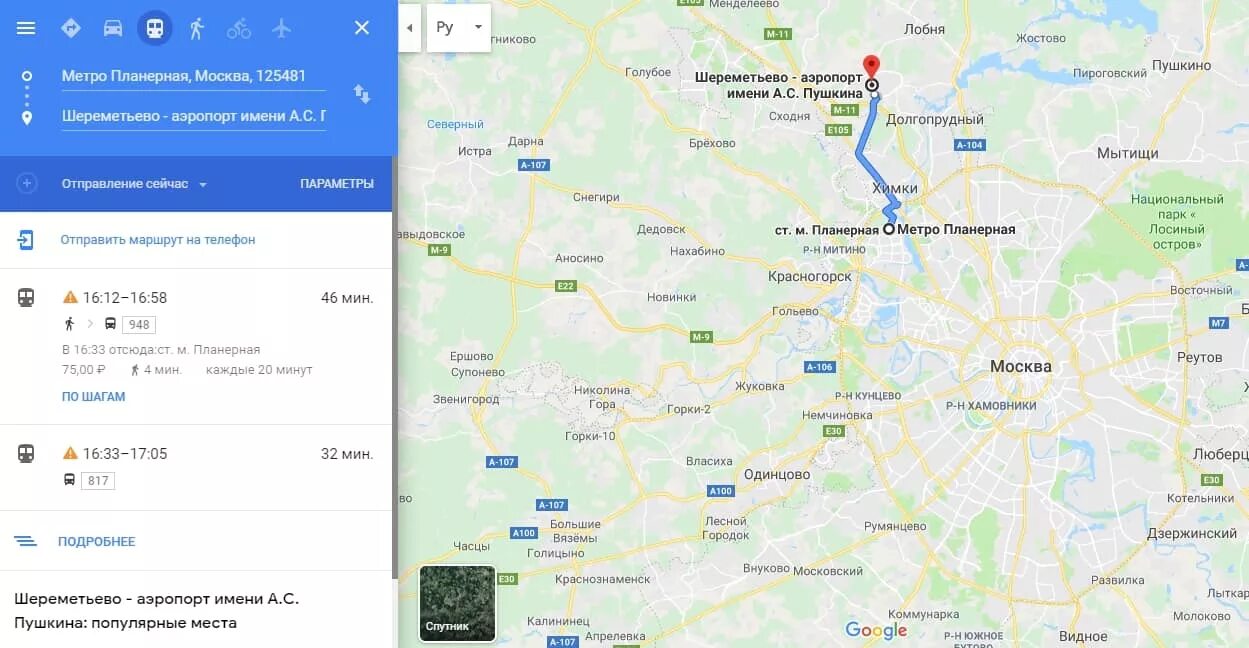Screen dimensions: 1249x648
Task: Swap origin and destination points
Action: coord(362,94)
